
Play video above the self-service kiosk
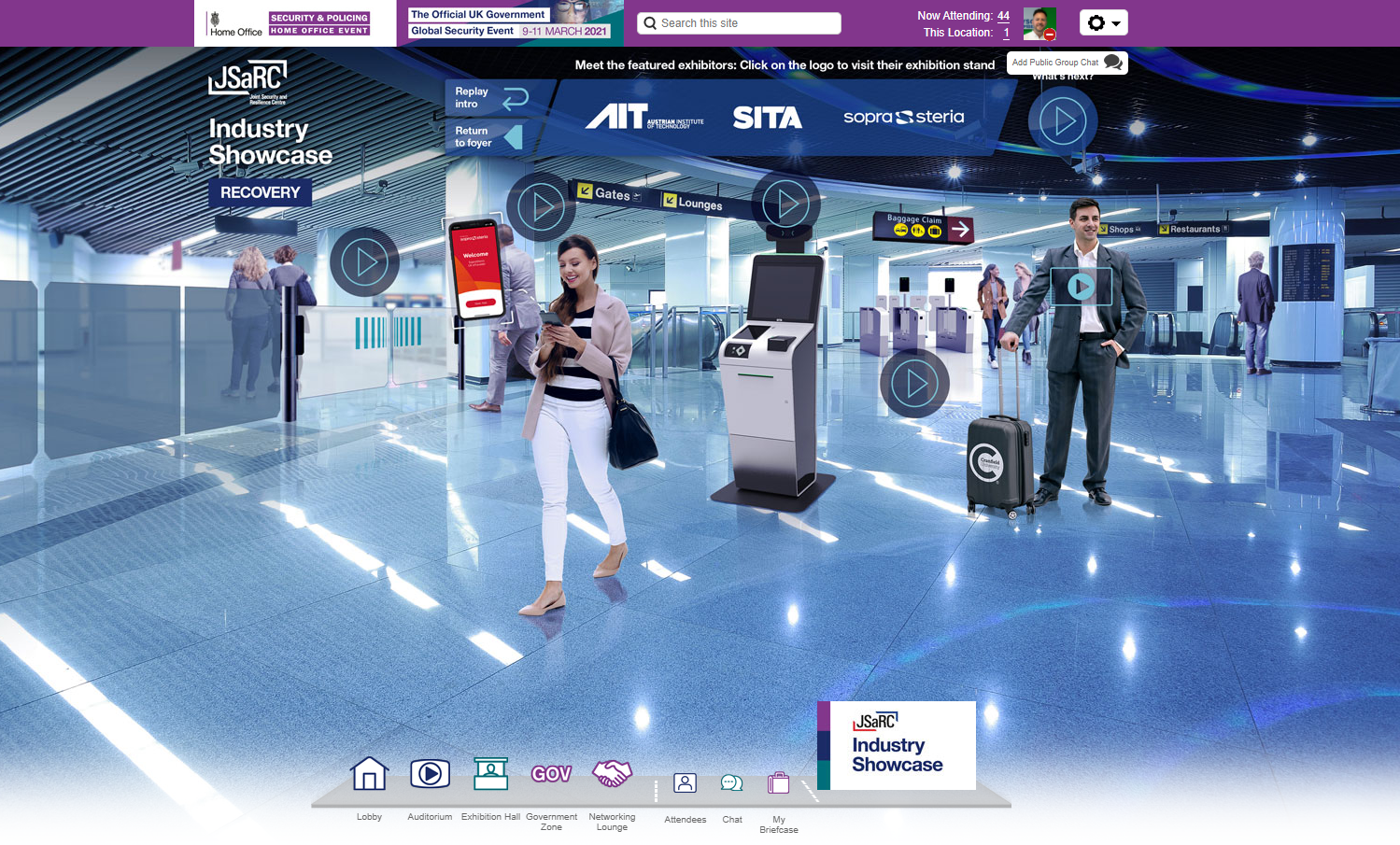(786, 203)
